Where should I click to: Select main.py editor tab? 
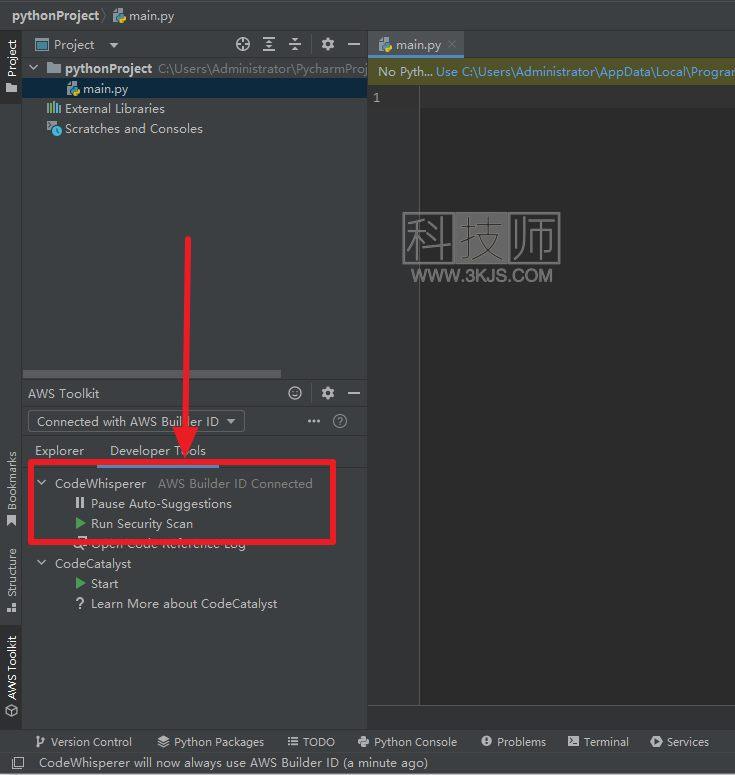point(418,45)
